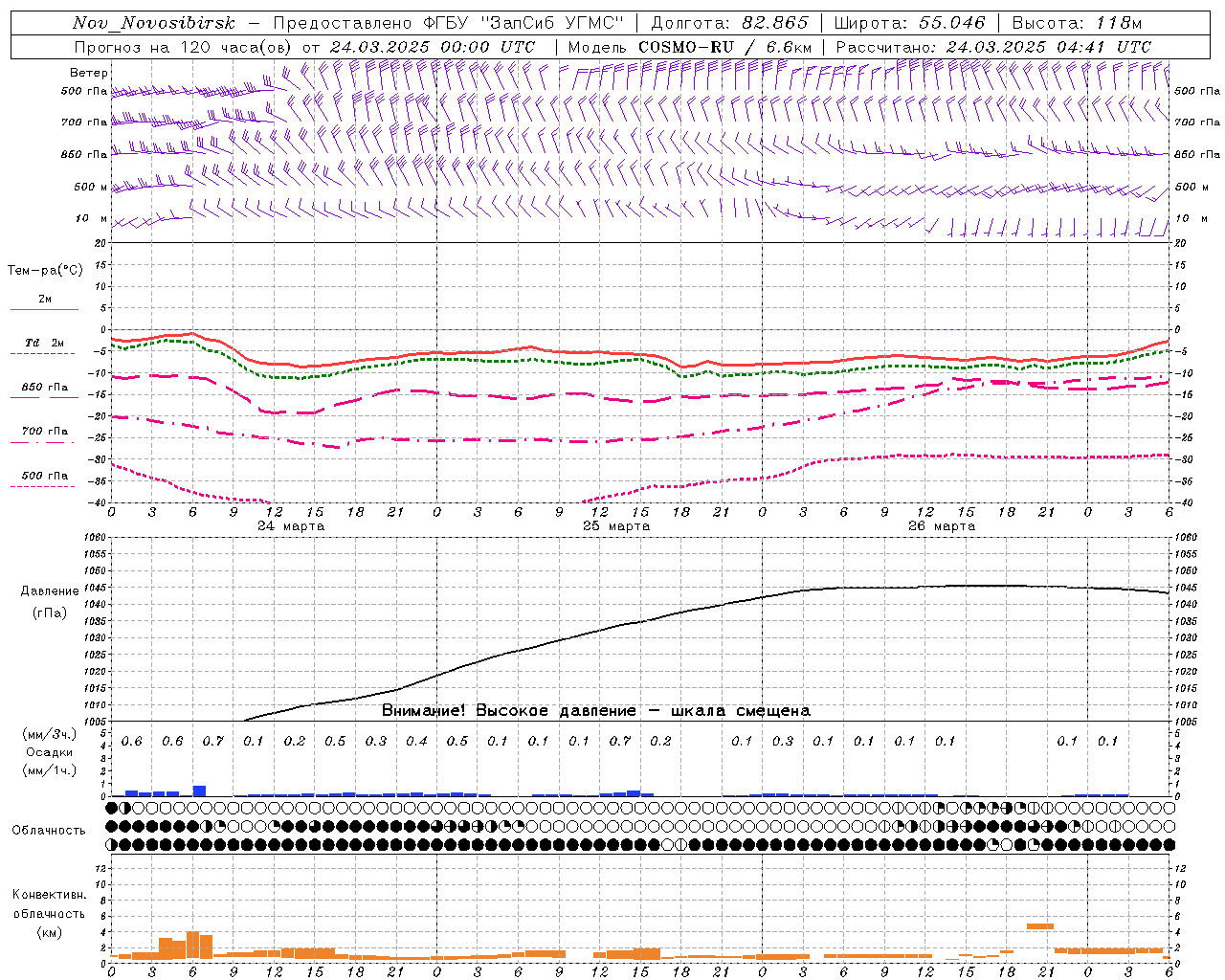The width and height of the screenshot is (1225, 980).
Task: Click the '25 марта' date label
Action: click(x=616, y=526)
